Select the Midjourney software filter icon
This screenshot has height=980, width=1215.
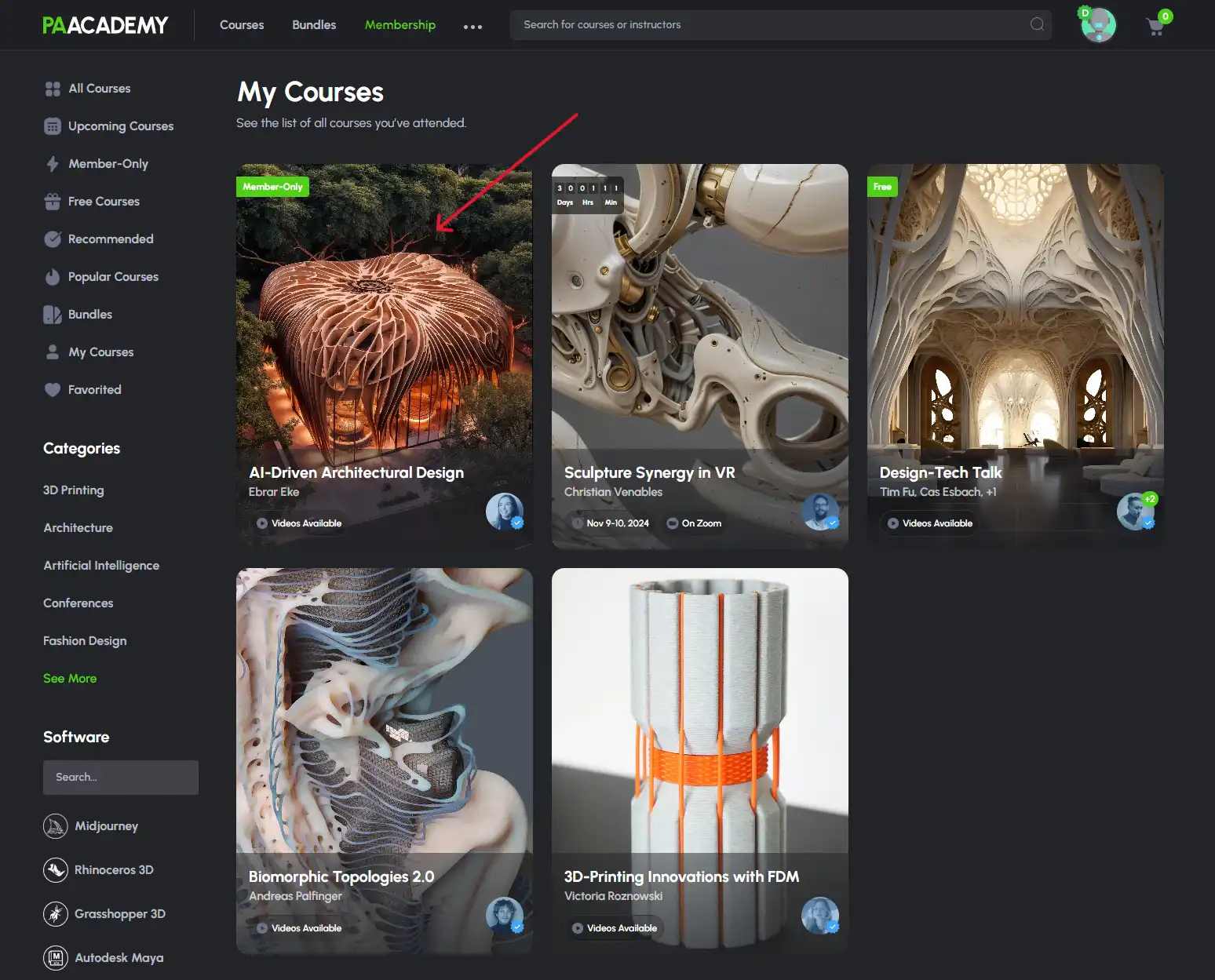[55, 825]
